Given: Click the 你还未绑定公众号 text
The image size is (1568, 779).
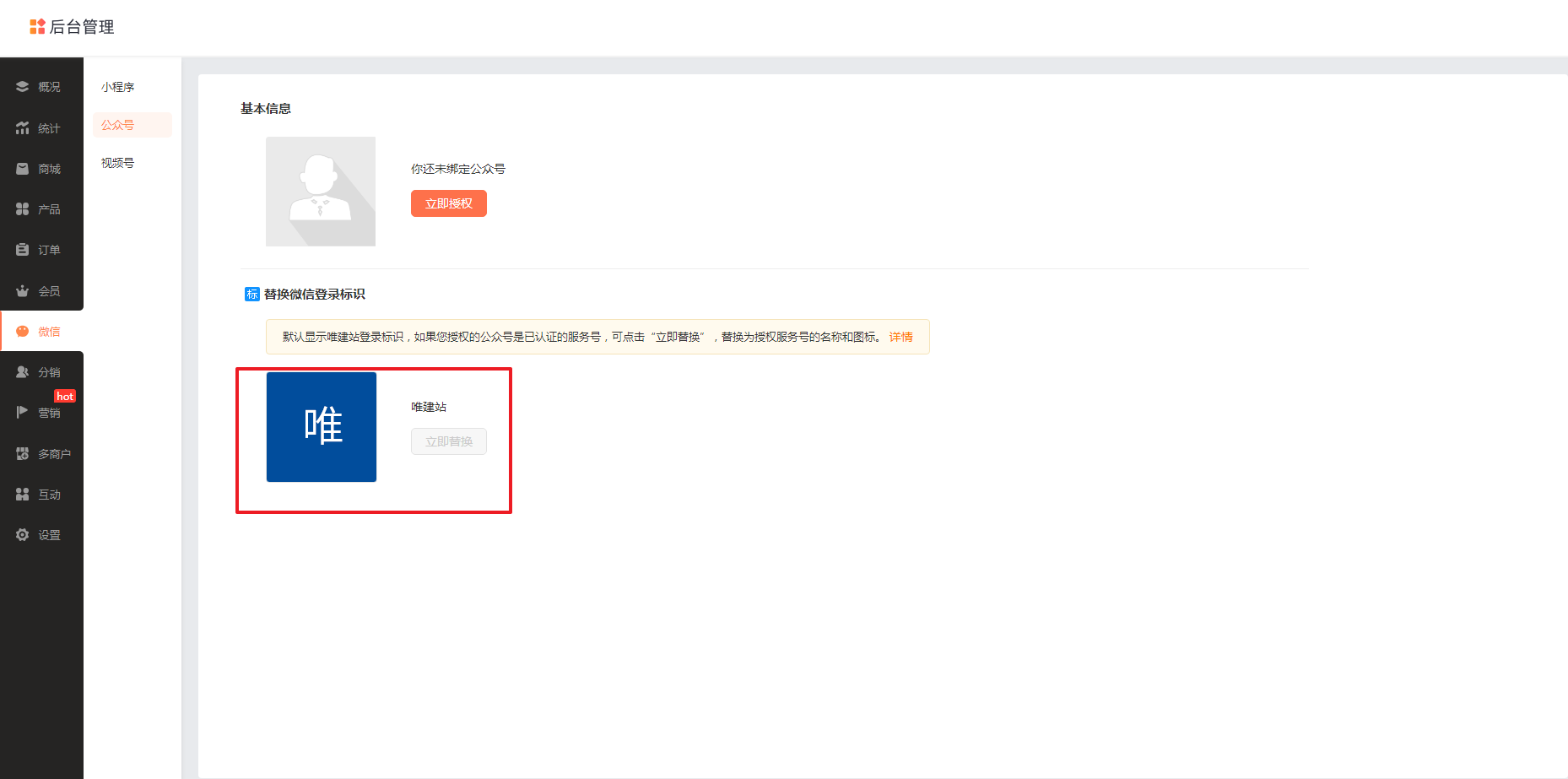Looking at the screenshot, I should pyautogui.click(x=458, y=169).
